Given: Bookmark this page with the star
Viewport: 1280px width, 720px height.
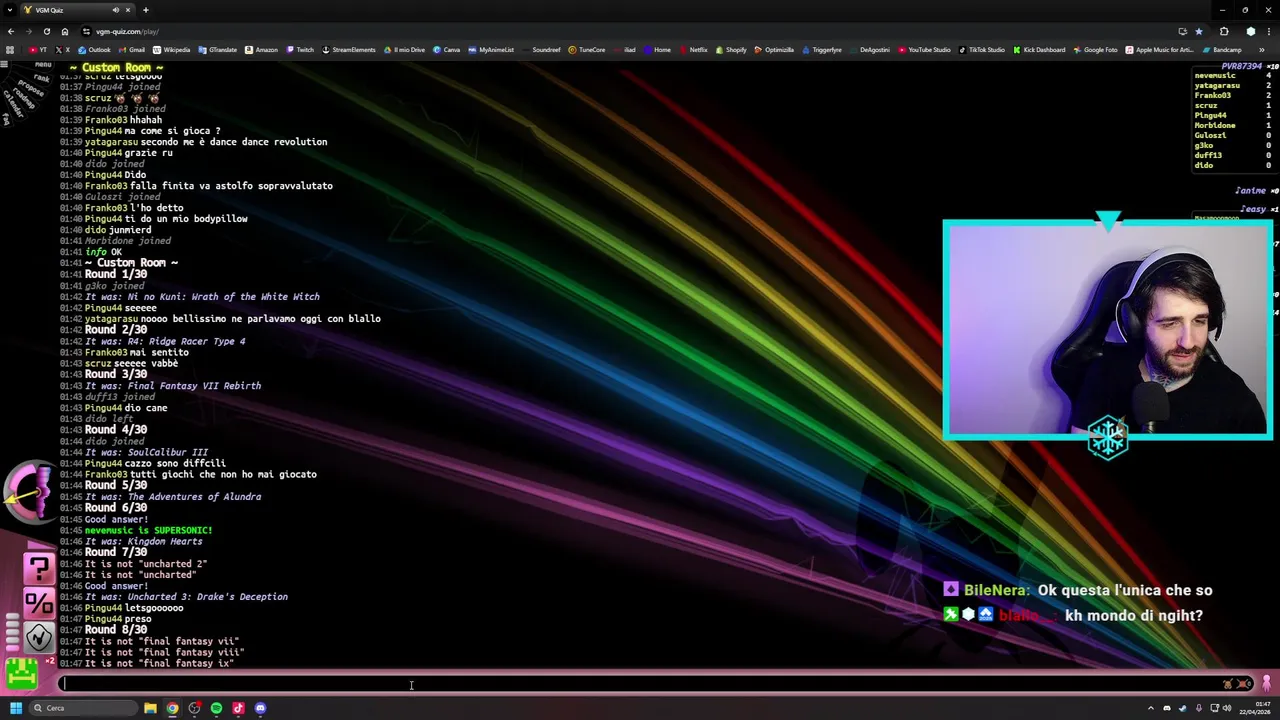Looking at the screenshot, I should pyautogui.click(x=1199, y=31).
